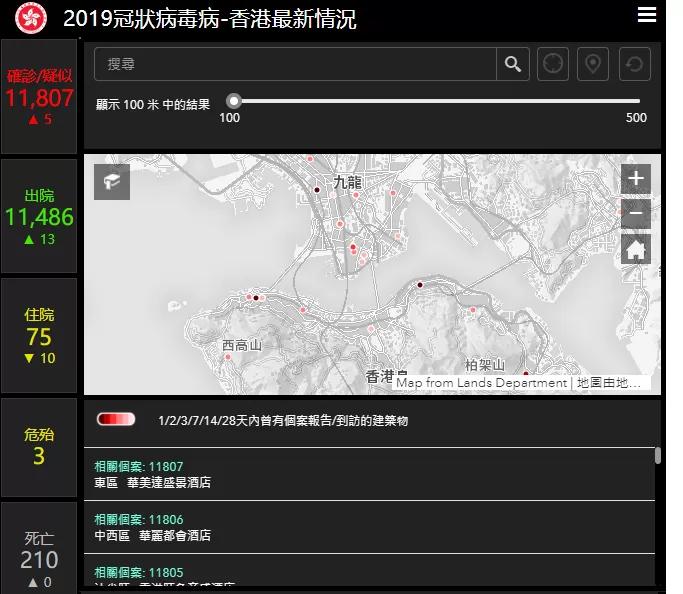Click the search magnifier icon
The height and width of the screenshot is (594, 683).
point(513,64)
